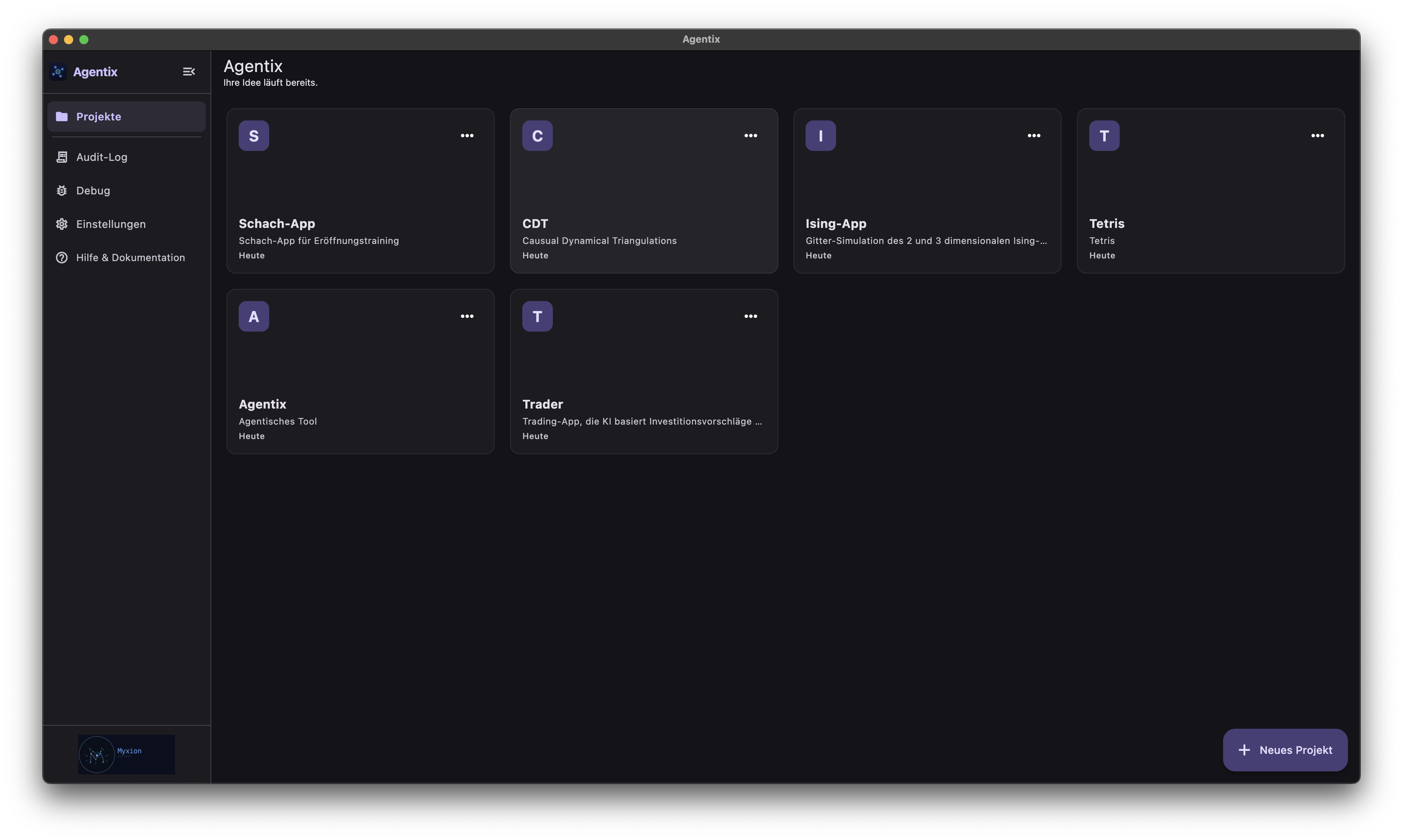Open the Trader project title
This screenshot has width=1403, height=840.
543,404
